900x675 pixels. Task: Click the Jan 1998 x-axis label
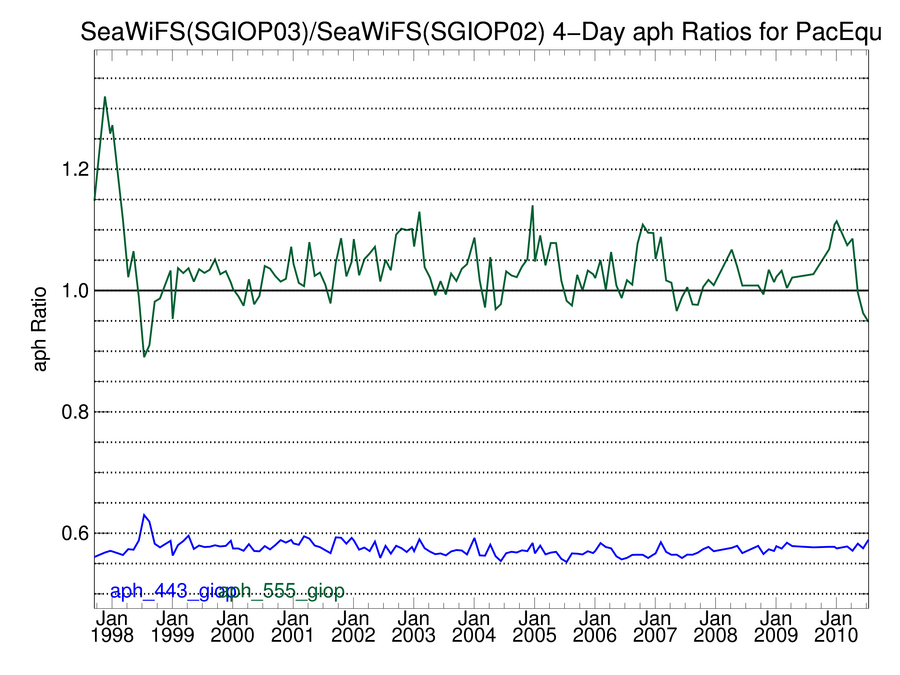(112, 627)
